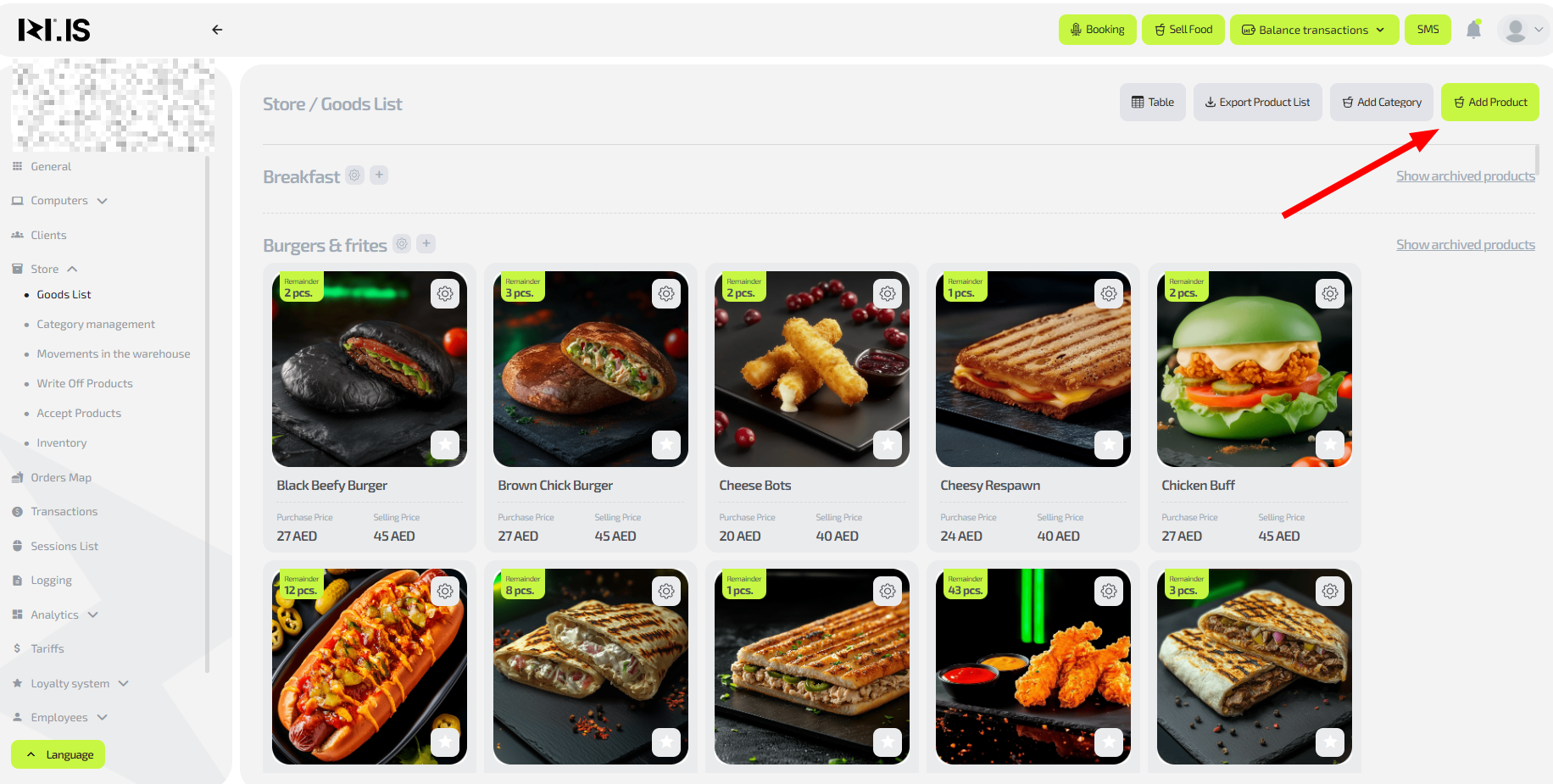Click the notification bell icon
The image size is (1553, 784).
(1474, 30)
